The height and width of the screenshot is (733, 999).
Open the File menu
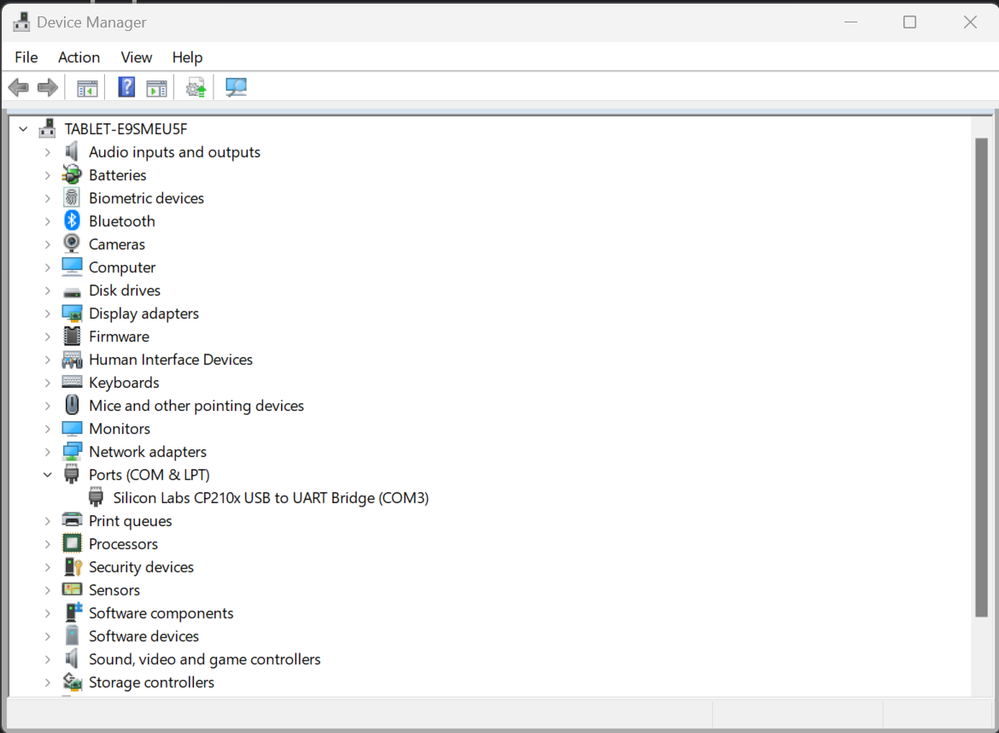tap(26, 57)
